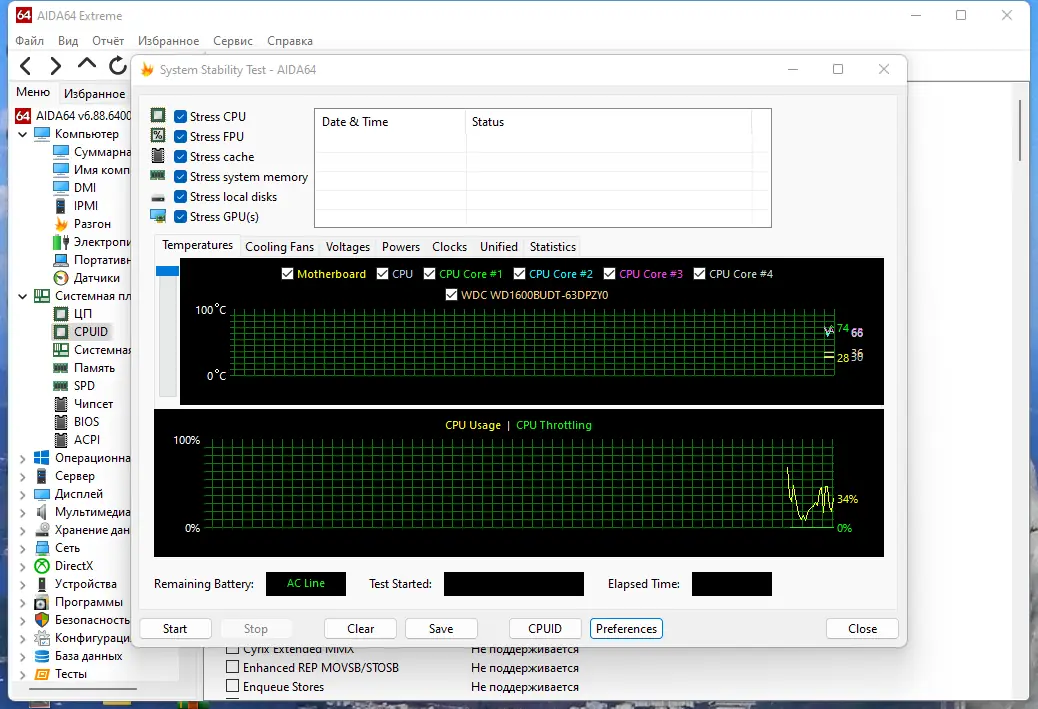Open the Statistics tab

[553, 247]
